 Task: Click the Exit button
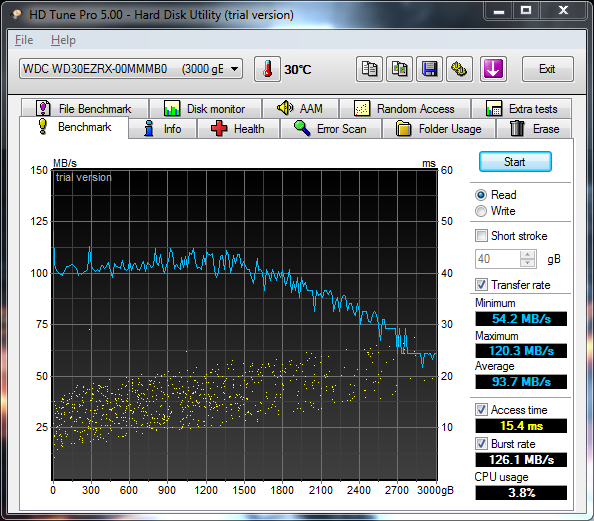(x=547, y=69)
